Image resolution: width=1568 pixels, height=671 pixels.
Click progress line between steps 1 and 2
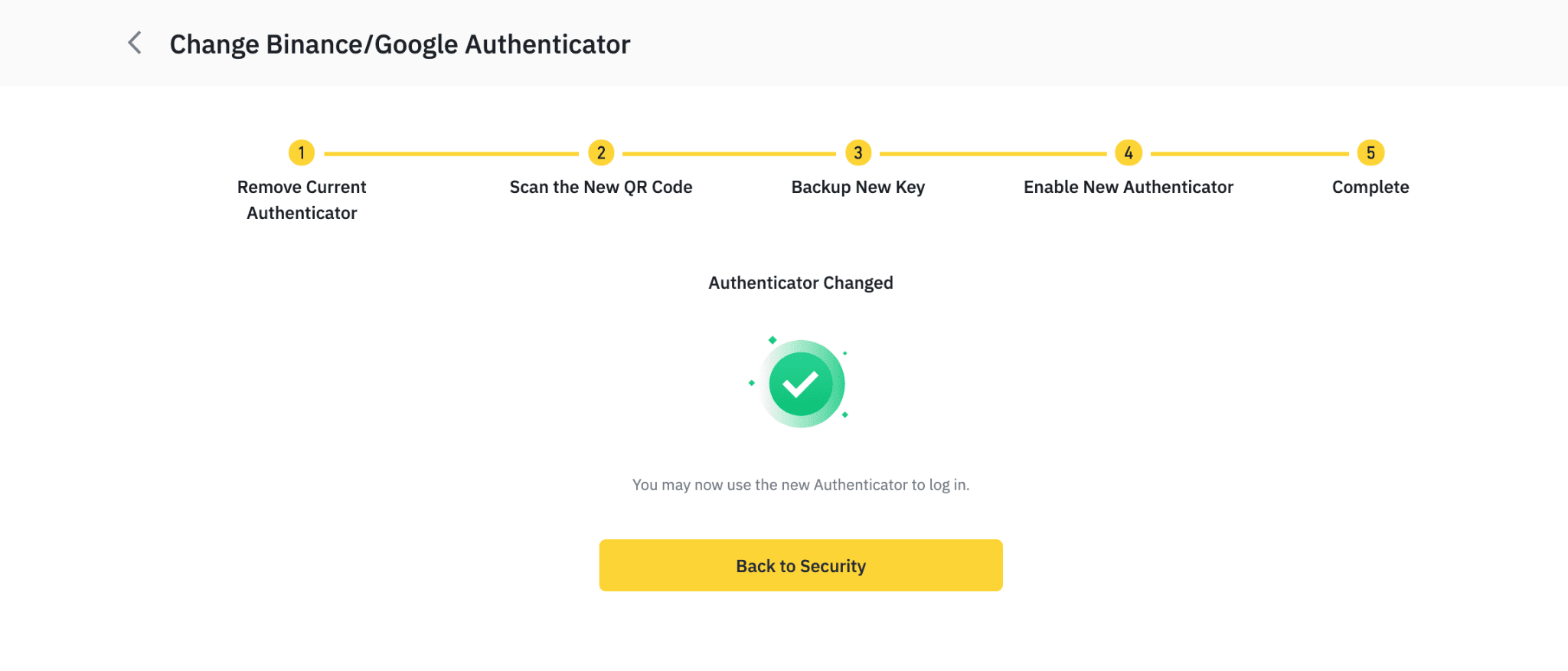click(452, 154)
